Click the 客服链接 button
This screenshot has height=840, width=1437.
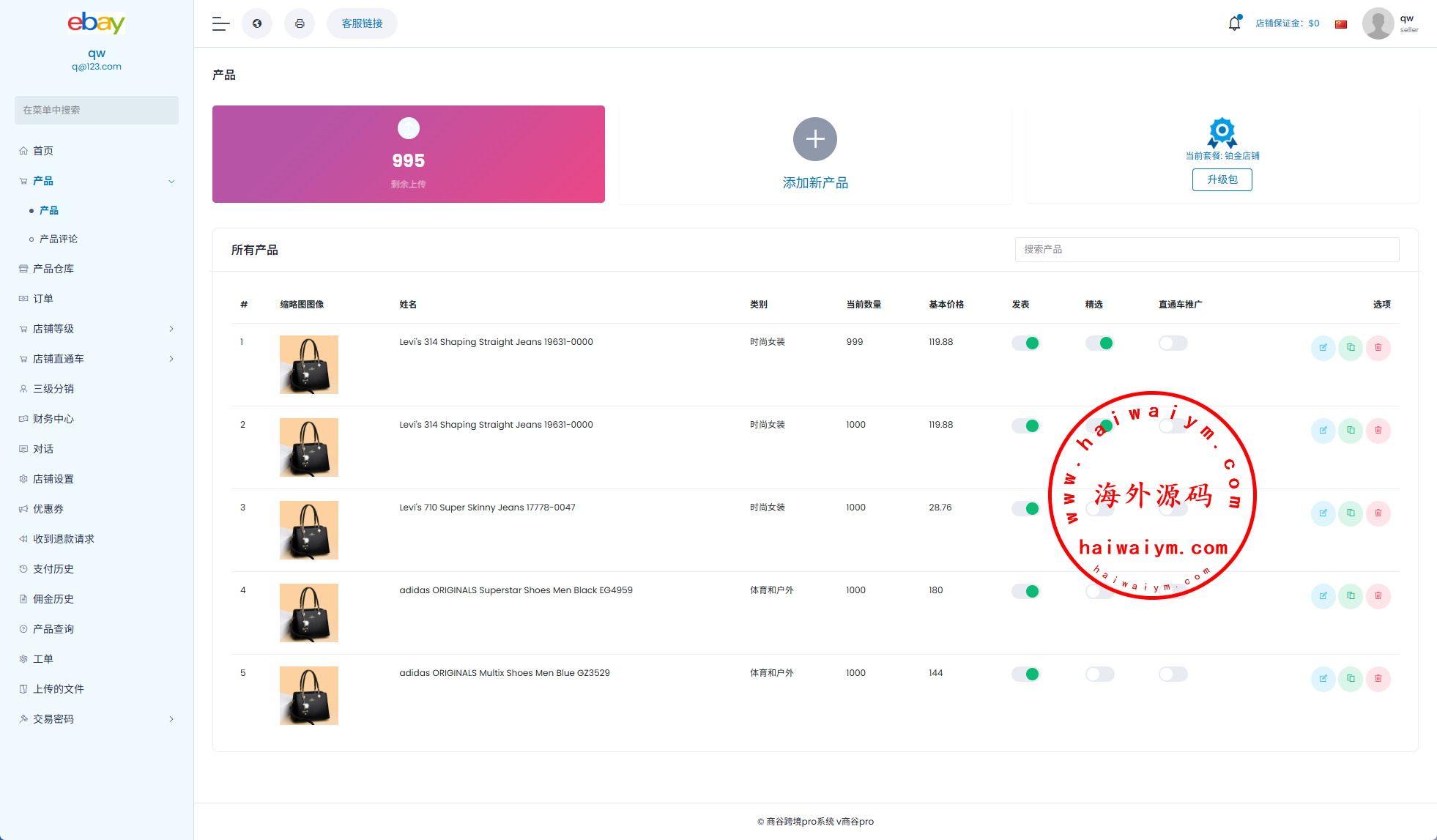tap(362, 23)
